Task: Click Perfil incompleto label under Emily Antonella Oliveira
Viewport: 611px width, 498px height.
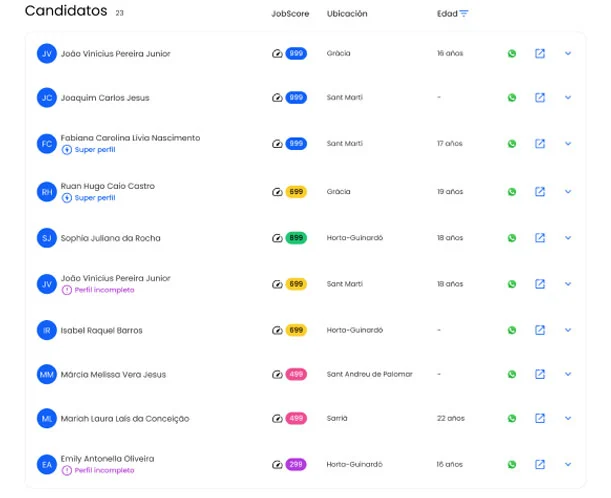Action: (103, 470)
